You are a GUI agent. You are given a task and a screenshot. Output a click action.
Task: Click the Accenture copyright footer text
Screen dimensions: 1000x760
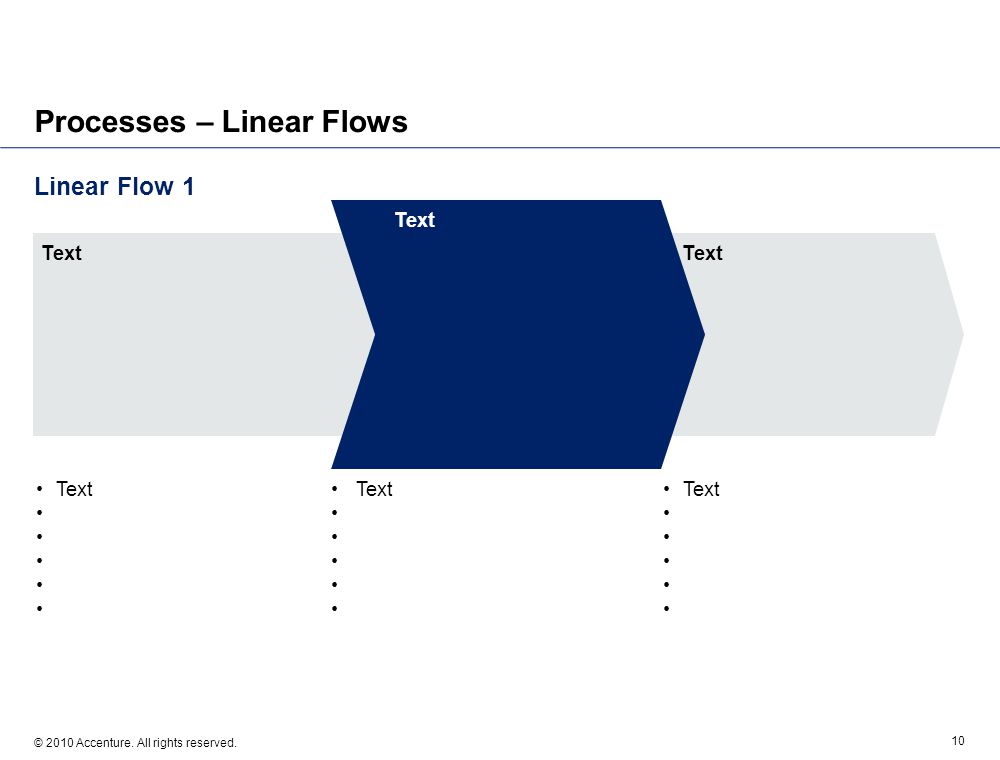[x=135, y=743]
